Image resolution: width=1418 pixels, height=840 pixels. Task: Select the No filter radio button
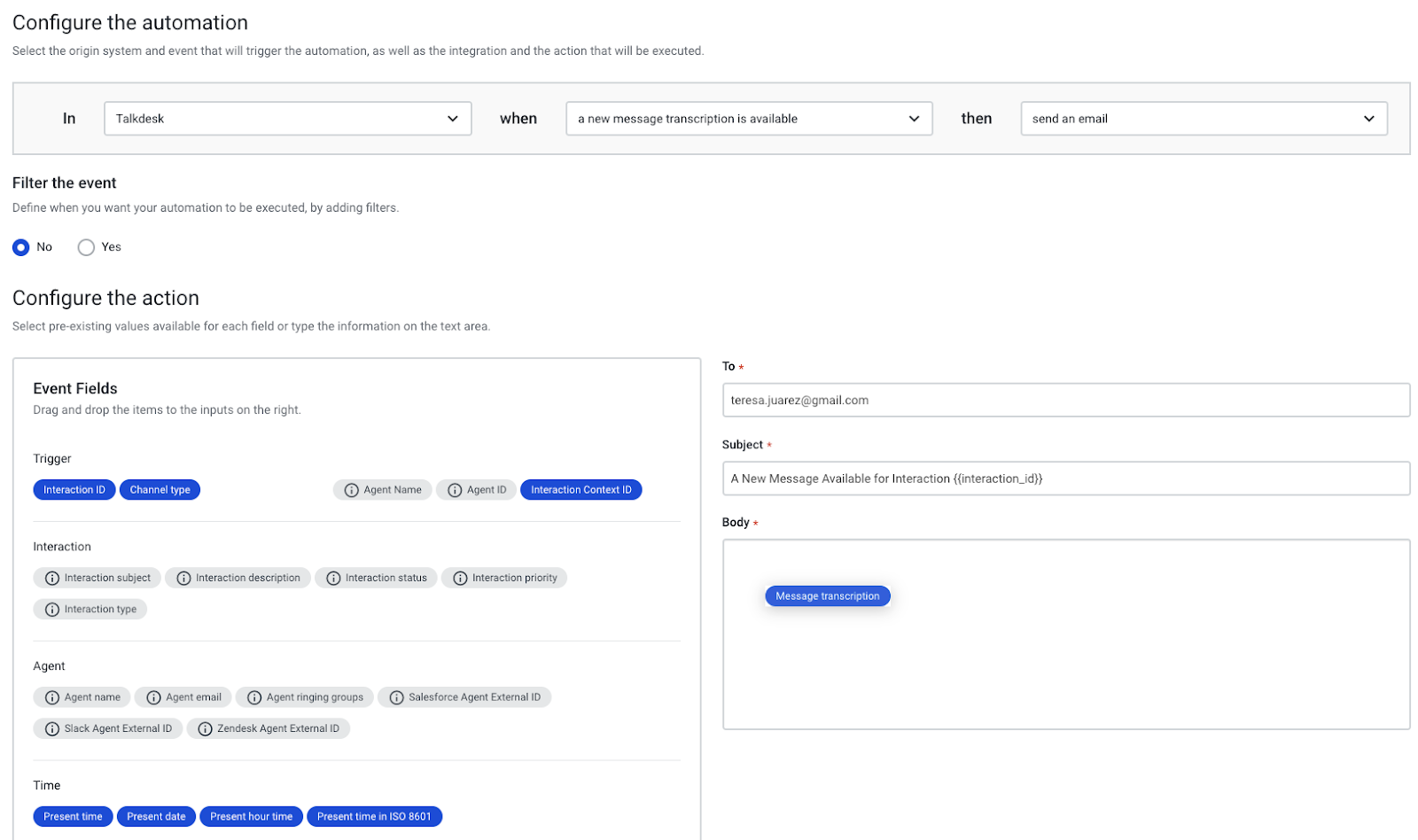click(x=21, y=247)
